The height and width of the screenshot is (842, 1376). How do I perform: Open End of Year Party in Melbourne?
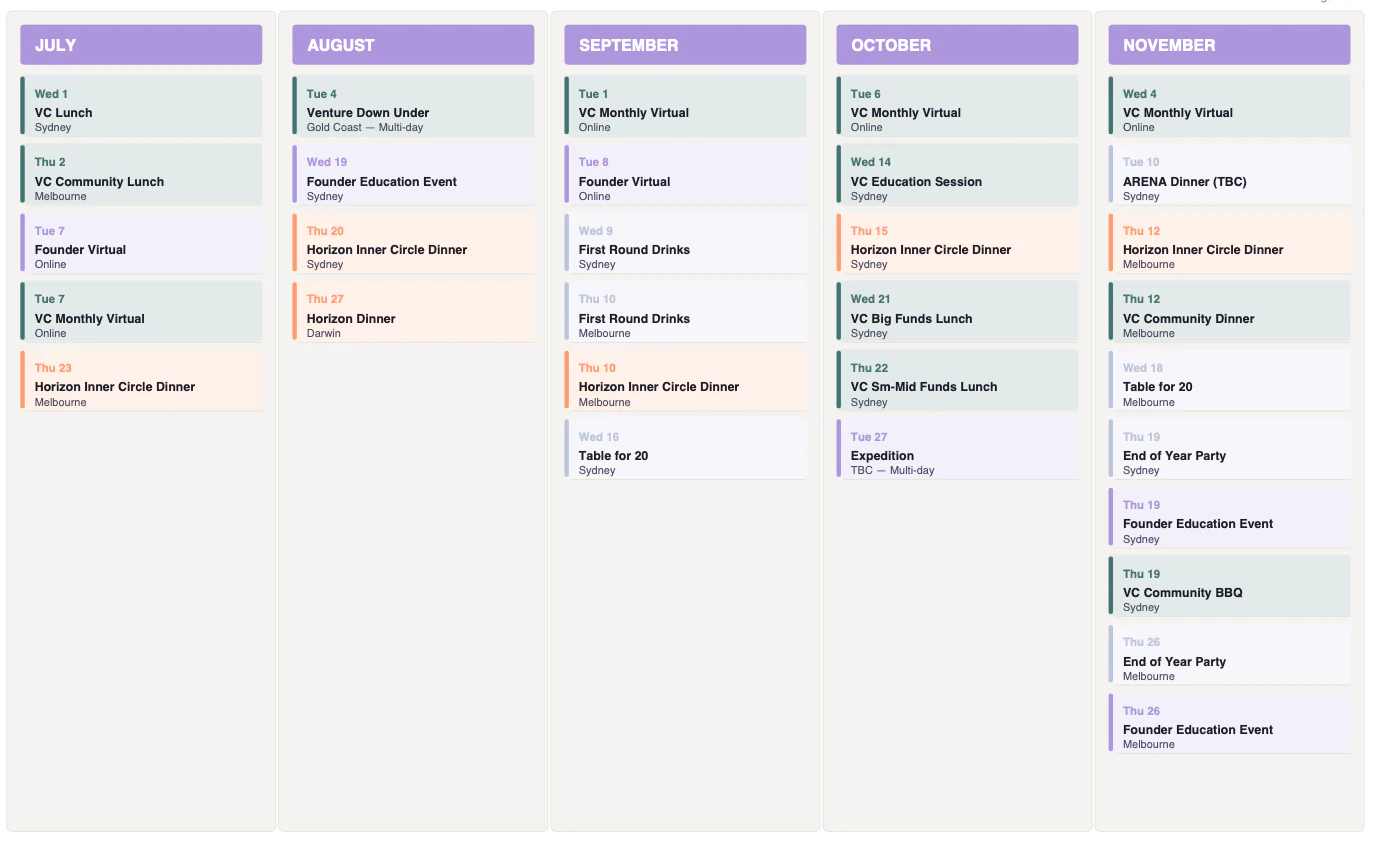coord(1229,655)
